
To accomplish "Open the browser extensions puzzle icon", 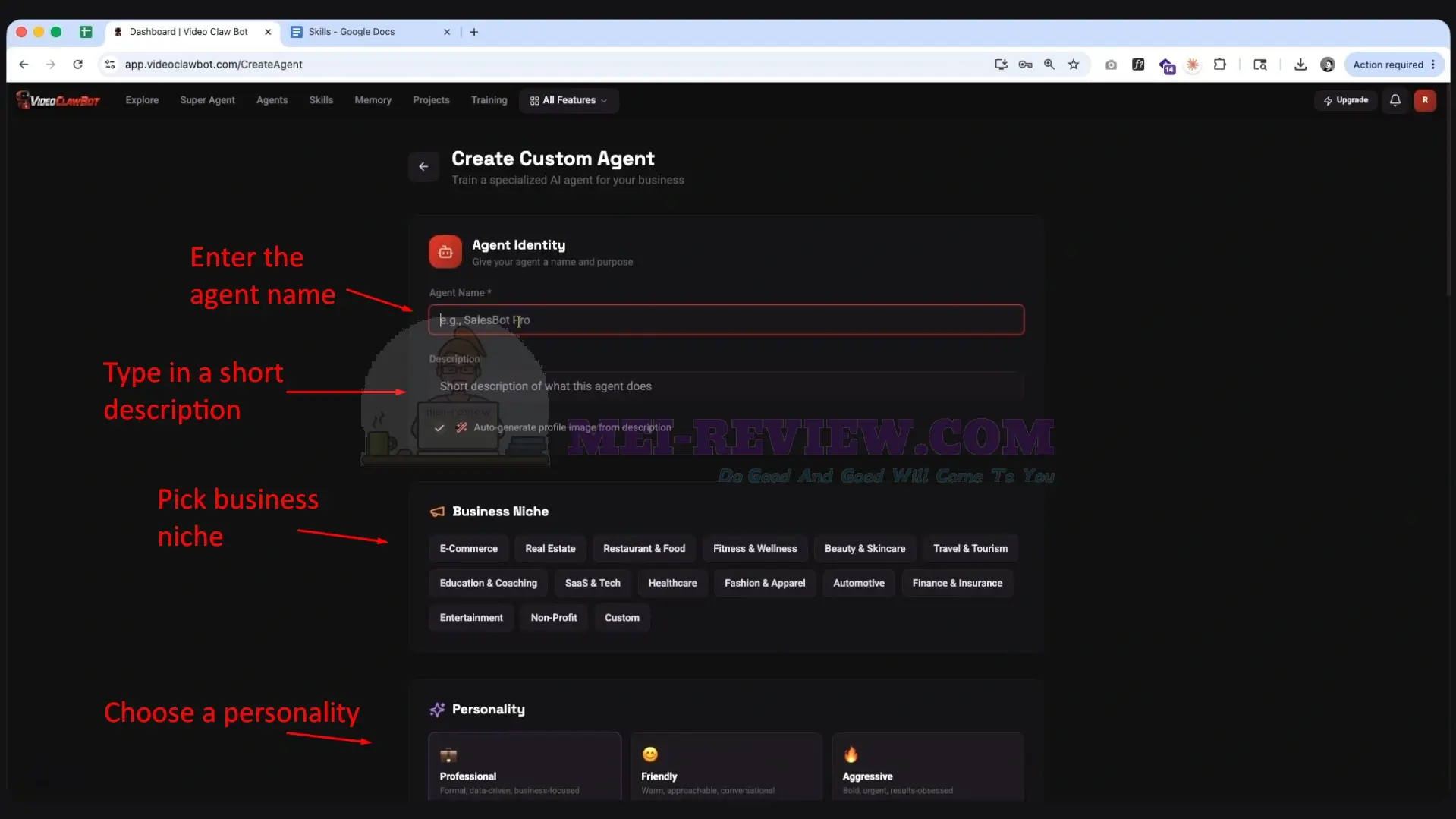I will coord(1219,65).
